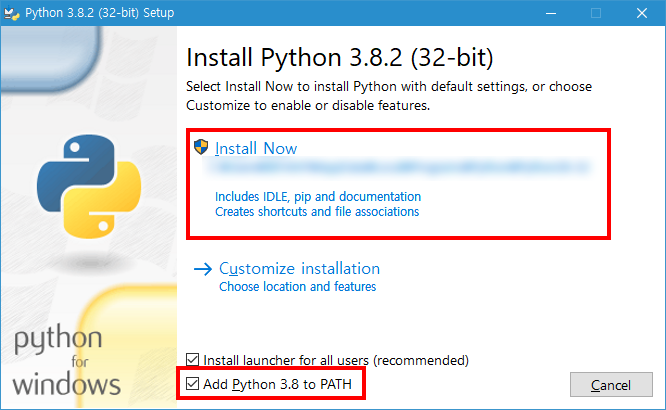Minimize the Python Setup window
Image resolution: width=666 pixels, height=410 pixels.
(x=551, y=13)
